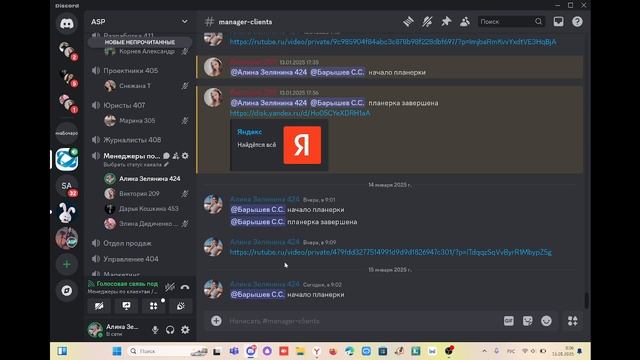Open Windows Start menu

point(117,351)
